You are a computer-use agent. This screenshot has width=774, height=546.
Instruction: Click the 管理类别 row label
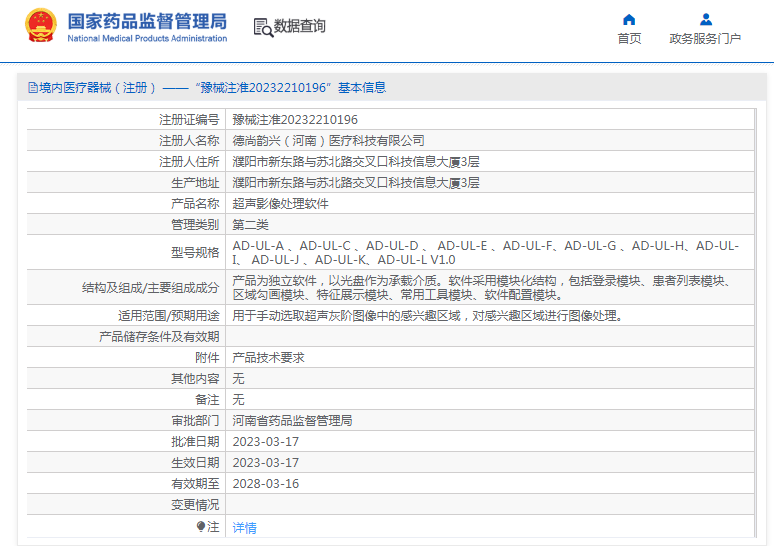pos(195,225)
